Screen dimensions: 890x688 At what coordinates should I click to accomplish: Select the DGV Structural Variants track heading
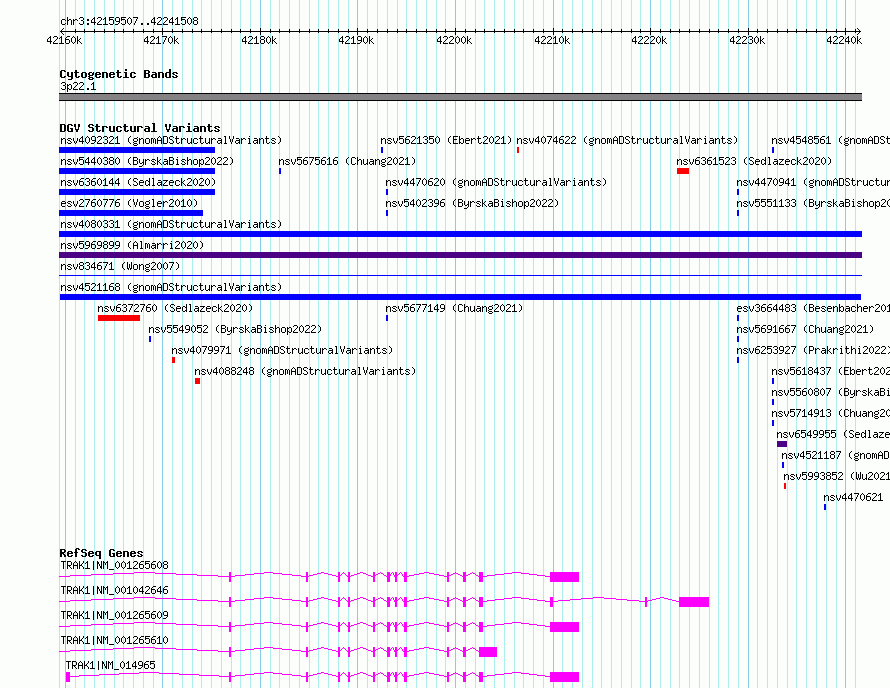[x=140, y=128]
